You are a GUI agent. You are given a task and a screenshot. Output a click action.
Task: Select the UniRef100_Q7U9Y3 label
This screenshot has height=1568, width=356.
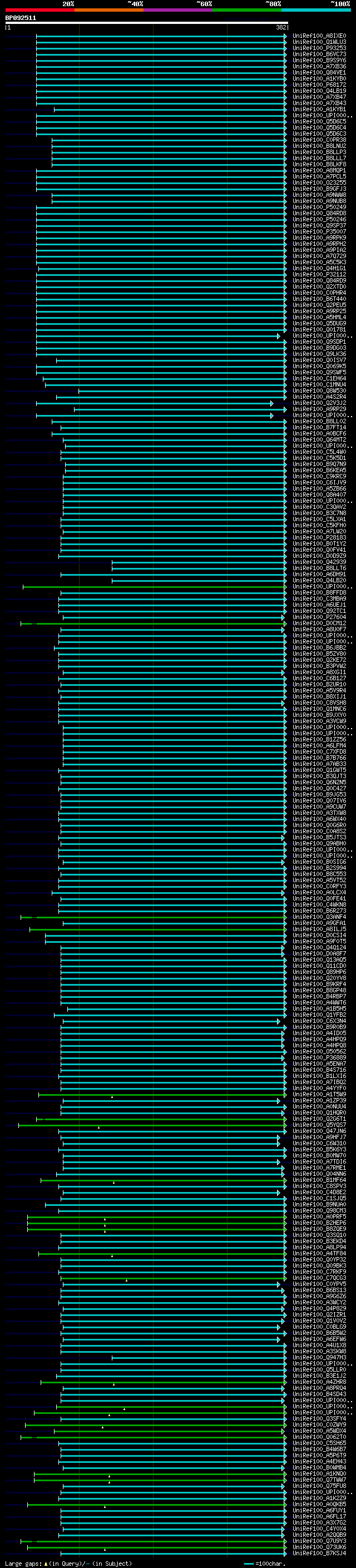(x=319, y=1541)
